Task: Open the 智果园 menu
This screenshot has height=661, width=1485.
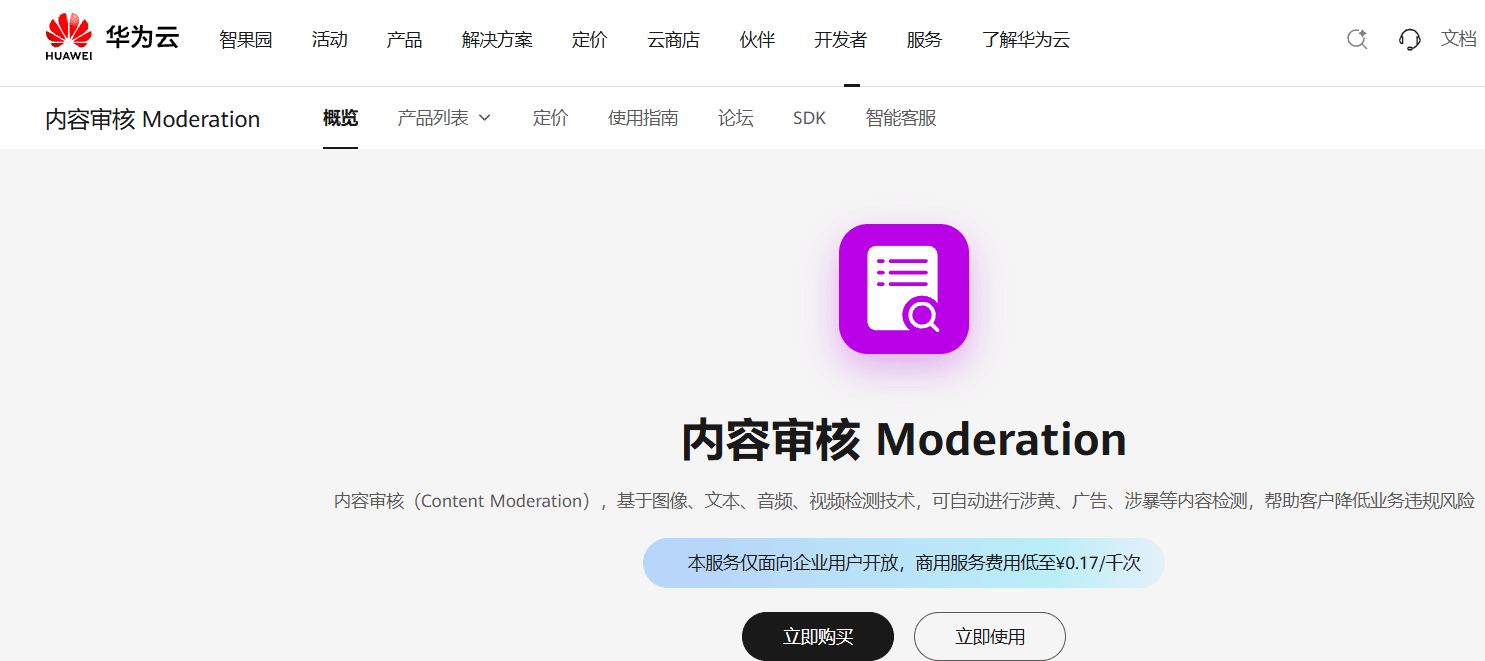Action: (x=246, y=40)
